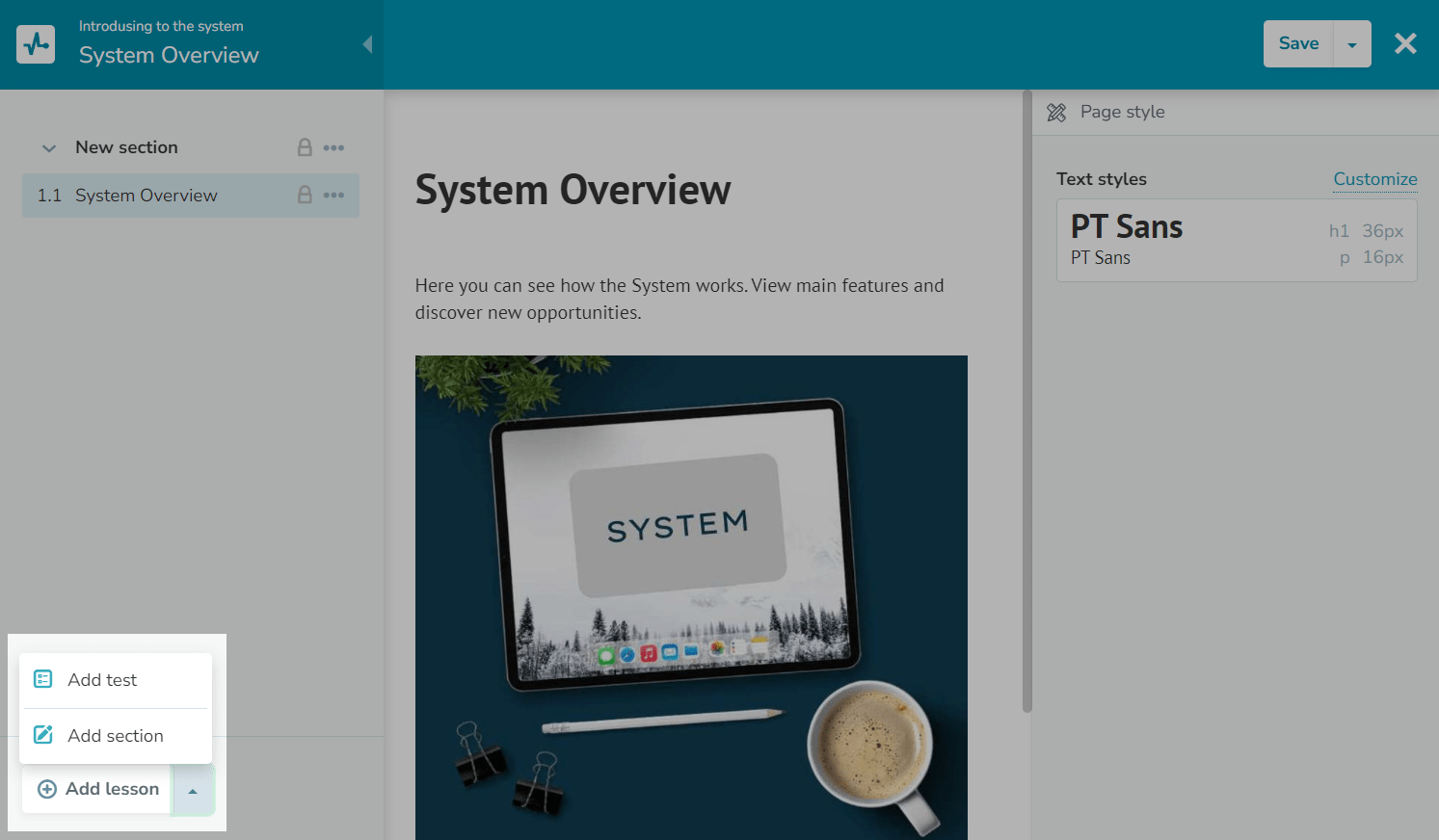Click the lock icon on New section
Image resolution: width=1439 pixels, height=840 pixels.
pyautogui.click(x=305, y=147)
